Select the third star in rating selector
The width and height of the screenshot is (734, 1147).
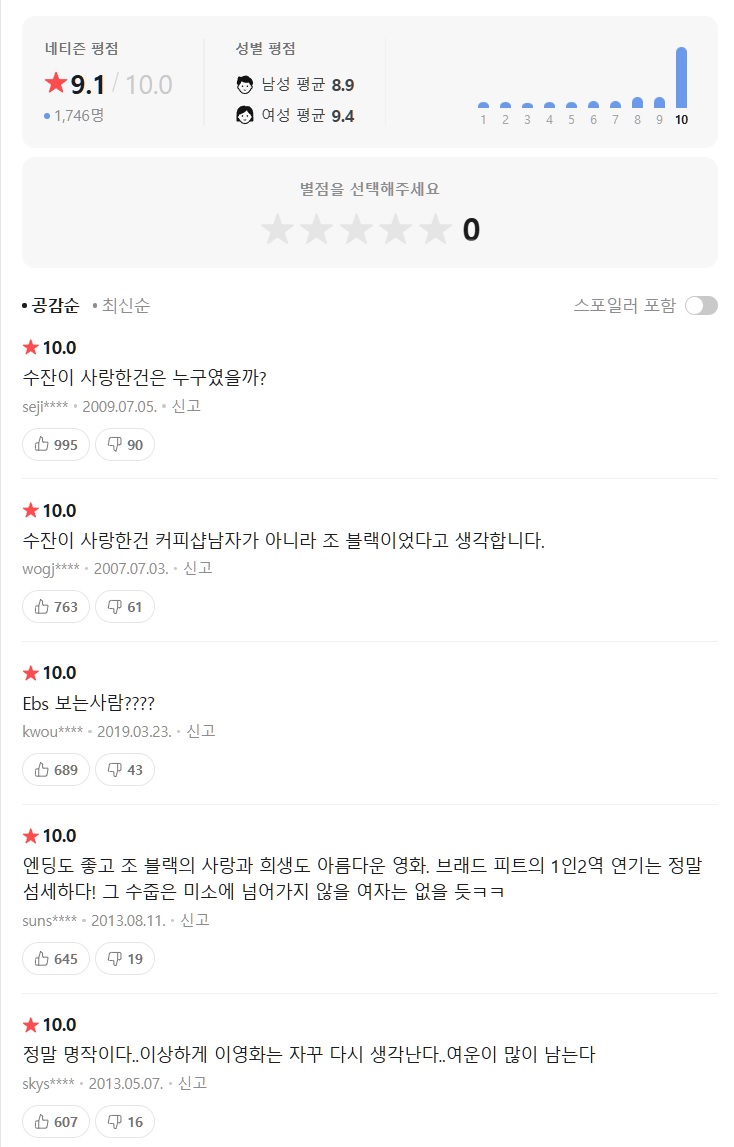click(356, 230)
